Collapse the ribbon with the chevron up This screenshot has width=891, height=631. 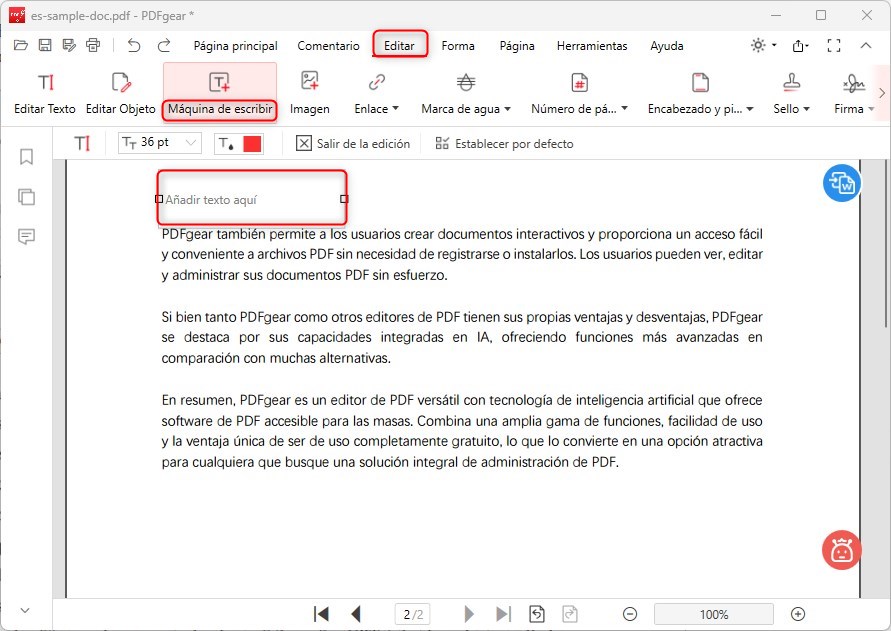click(865, 45)
